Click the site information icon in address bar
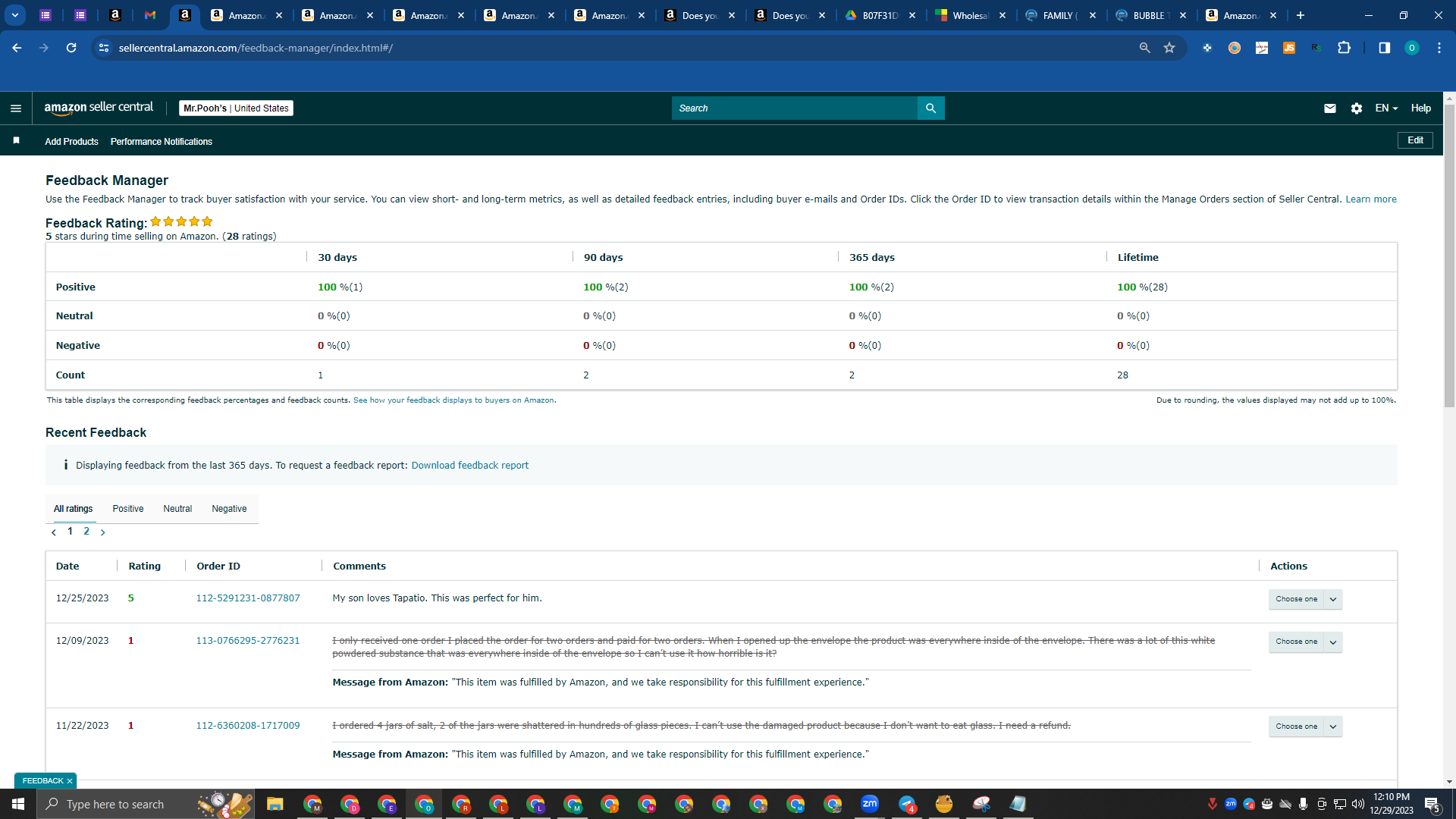Screen dimensions: 1456x819 coord(104,48)
